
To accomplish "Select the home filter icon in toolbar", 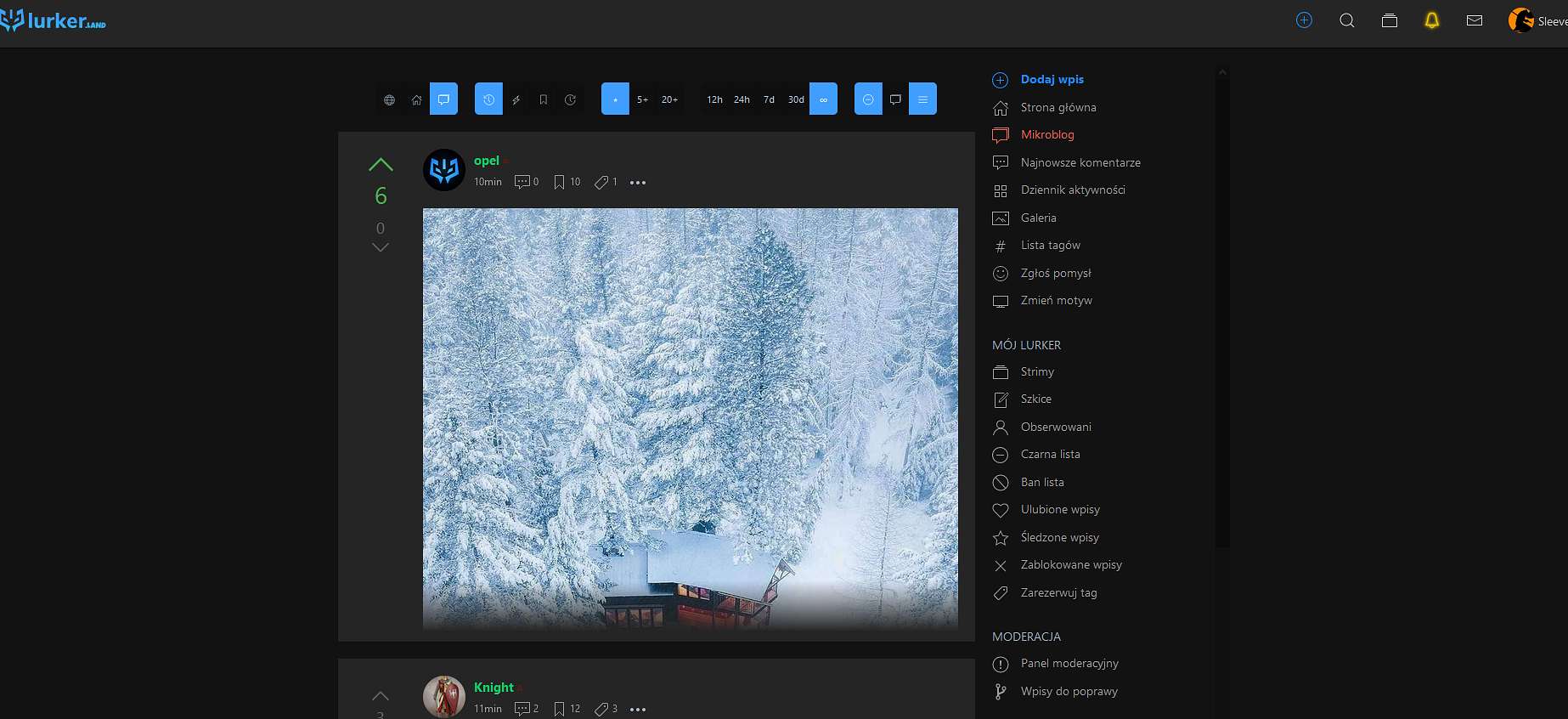I will pyautogui.click(x=416, y=99).
